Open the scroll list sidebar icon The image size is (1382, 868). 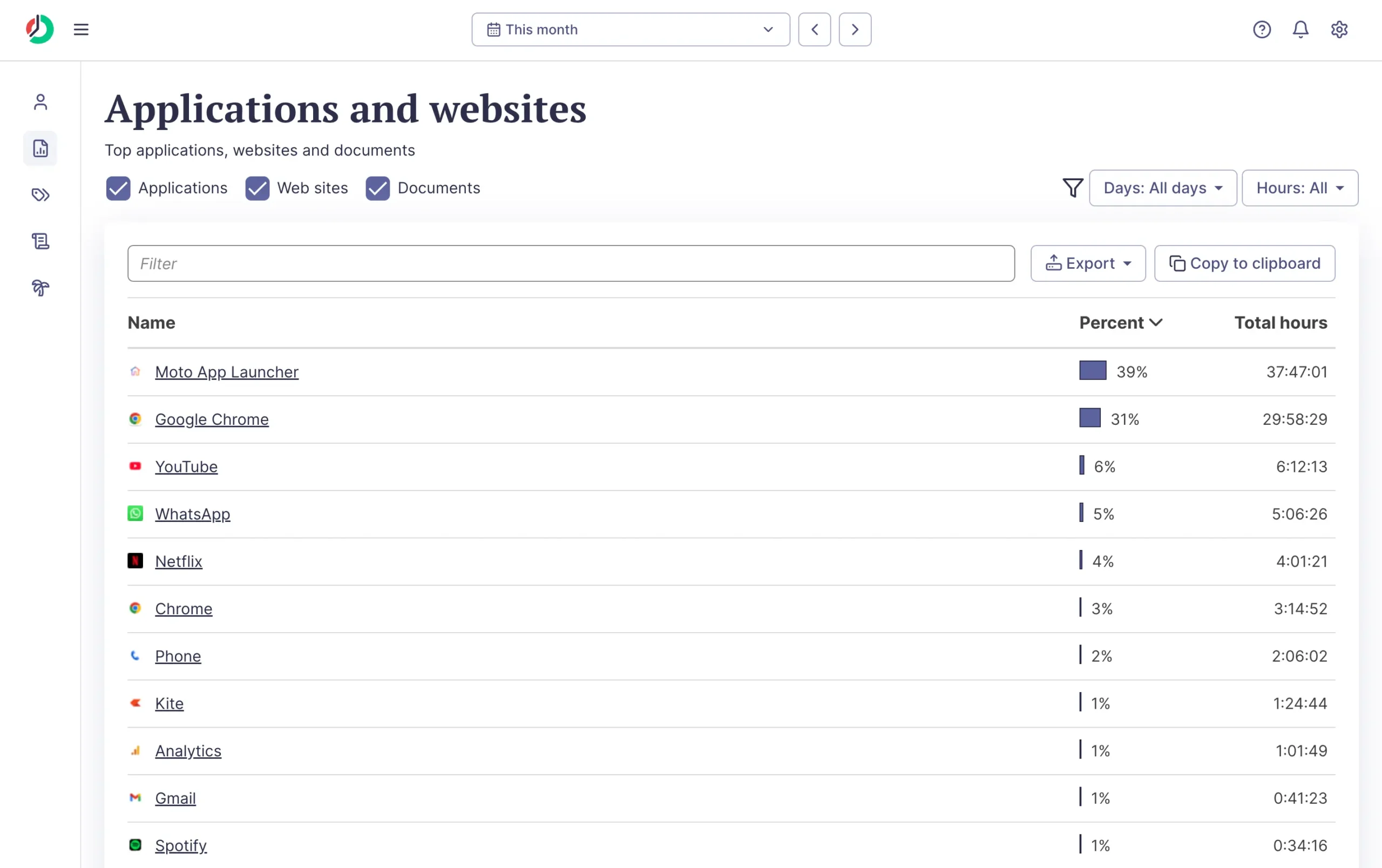pyautogui.click(x=40, y=241)
